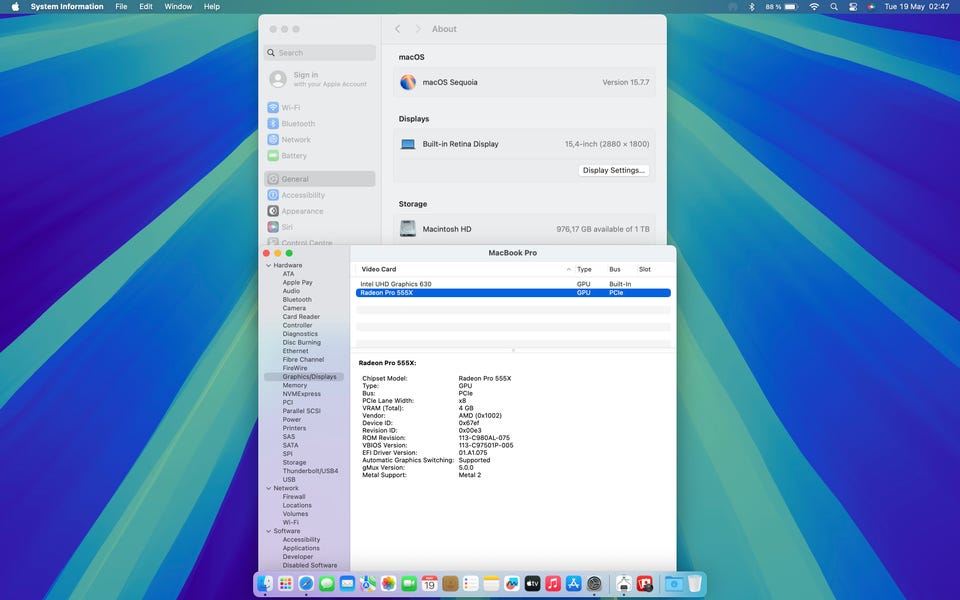Select Memory in Hardware list
This screenshot has height=600, width=960.
(x=294, y=385)
